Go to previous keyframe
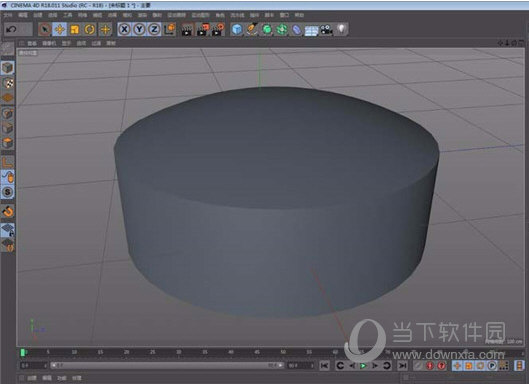This screenshot has height=384, width=529. click(x=340, y=366)
